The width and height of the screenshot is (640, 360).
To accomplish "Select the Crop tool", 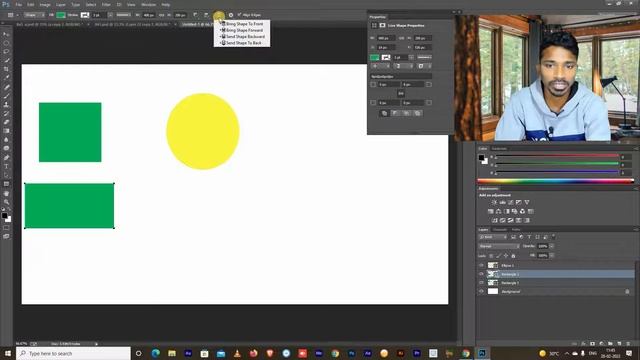I will pos(6,69).
